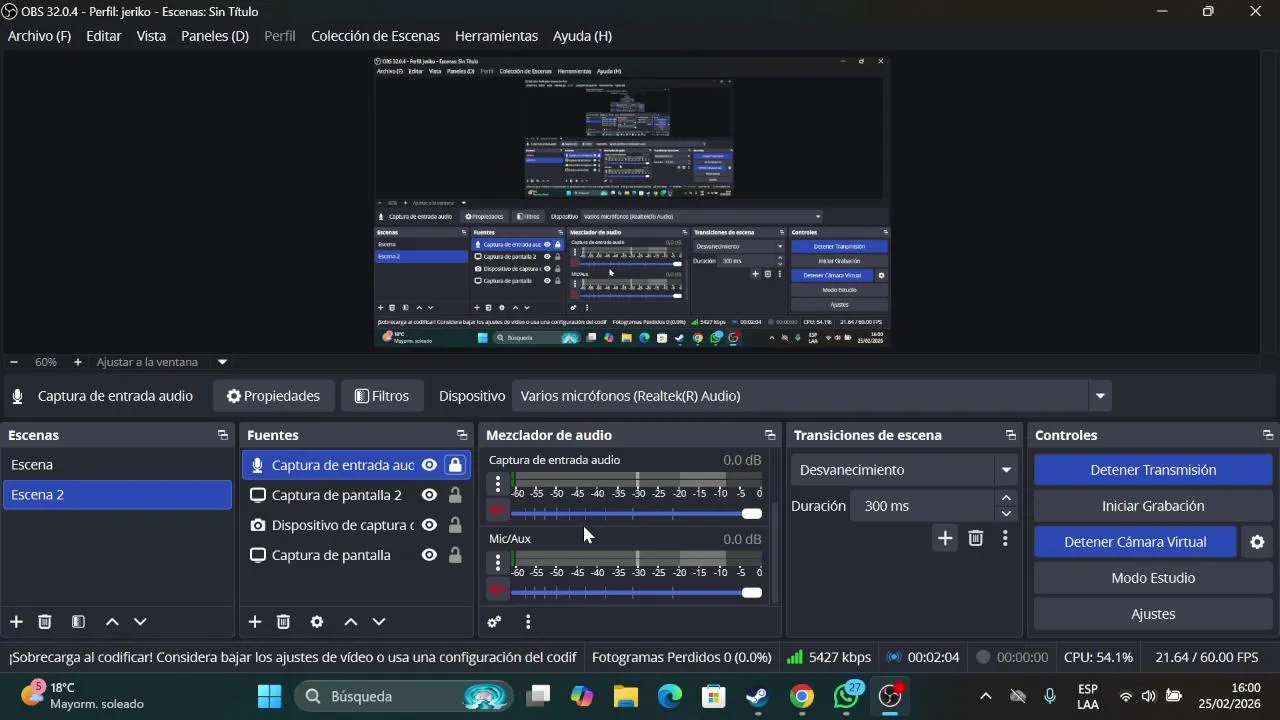Toggle lock on Dispositivo de captura source
The height and width of the screenshot is (720, 1280).
click(x=455, y=525)
